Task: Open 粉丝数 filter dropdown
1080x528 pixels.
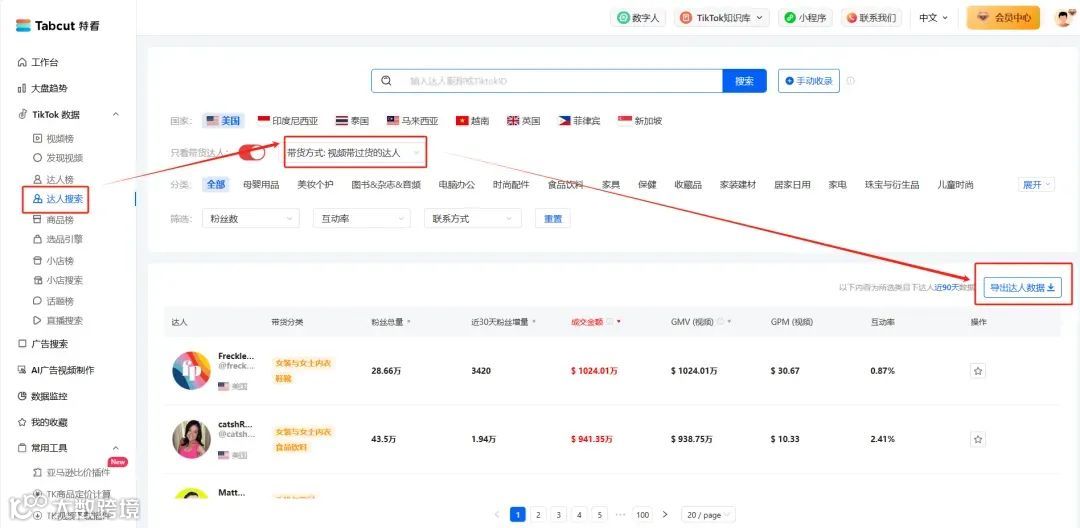Action: (251, 219)
